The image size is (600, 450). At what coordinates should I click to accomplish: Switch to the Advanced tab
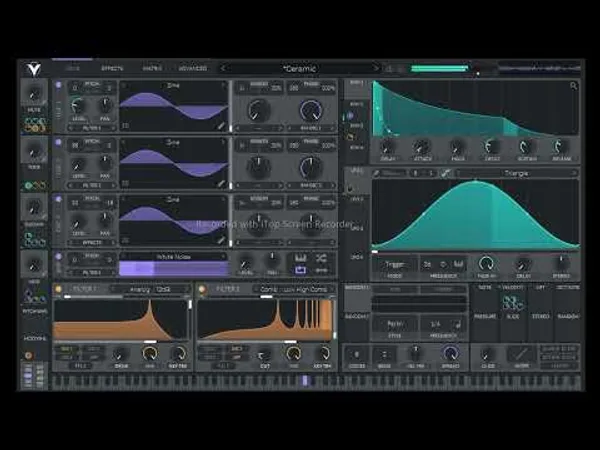pos(193,68)
